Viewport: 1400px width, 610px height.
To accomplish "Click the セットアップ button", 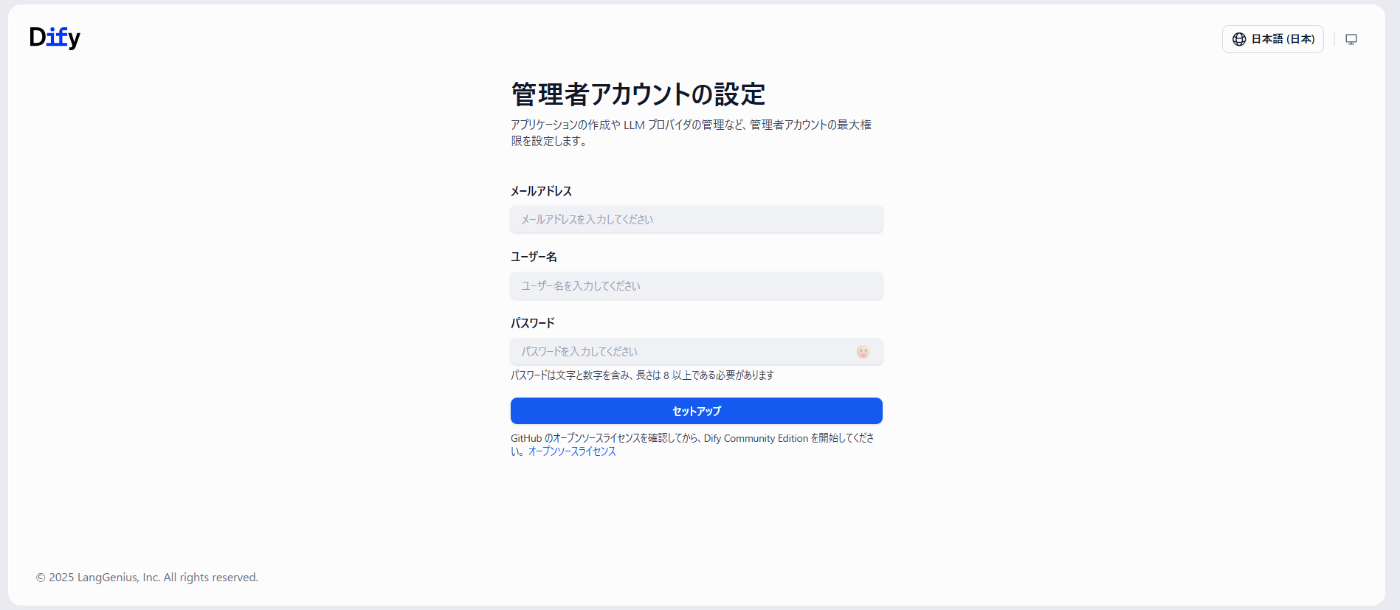I will (x=696, y=411).
